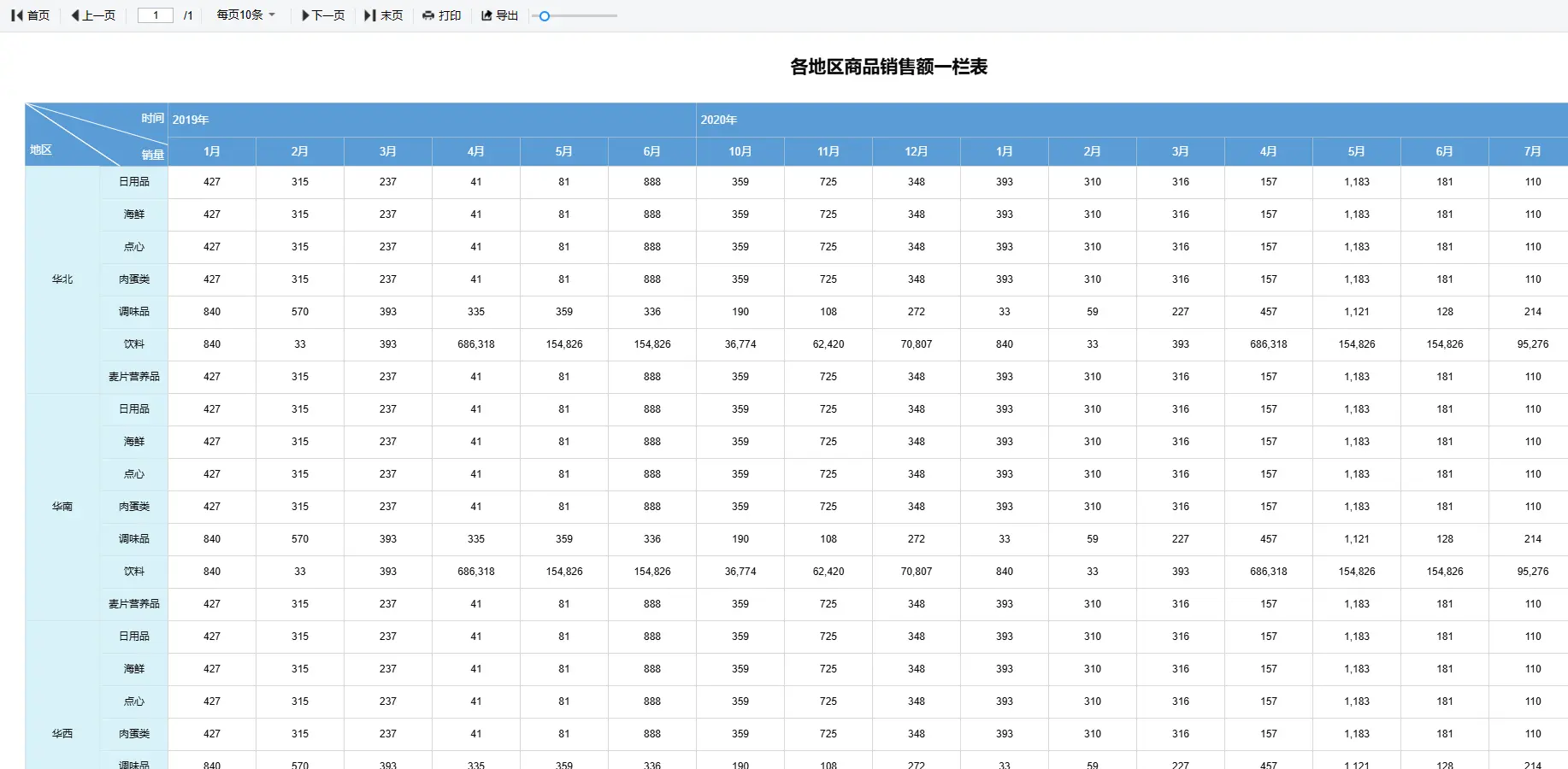The image size is (1568, 769).
Task: Click the zoom slider handle in toolbar
Action: [x=545, y=15]
